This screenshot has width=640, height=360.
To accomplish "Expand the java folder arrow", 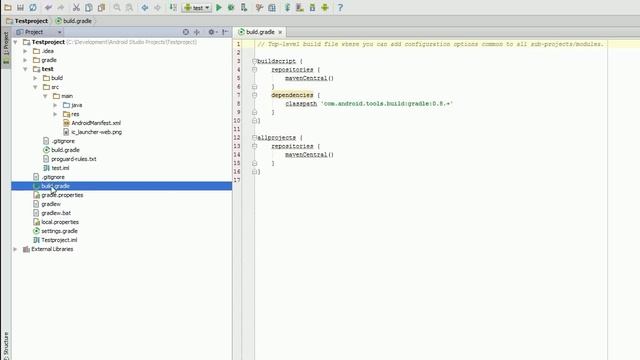I will (56, 105).
